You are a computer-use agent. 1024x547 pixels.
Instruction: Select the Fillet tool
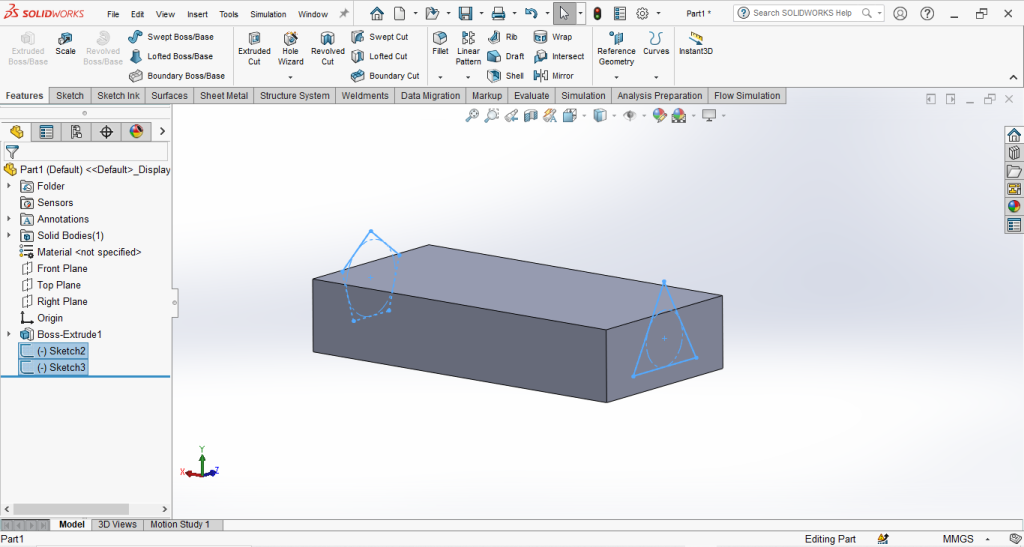[x=440, y=43]
